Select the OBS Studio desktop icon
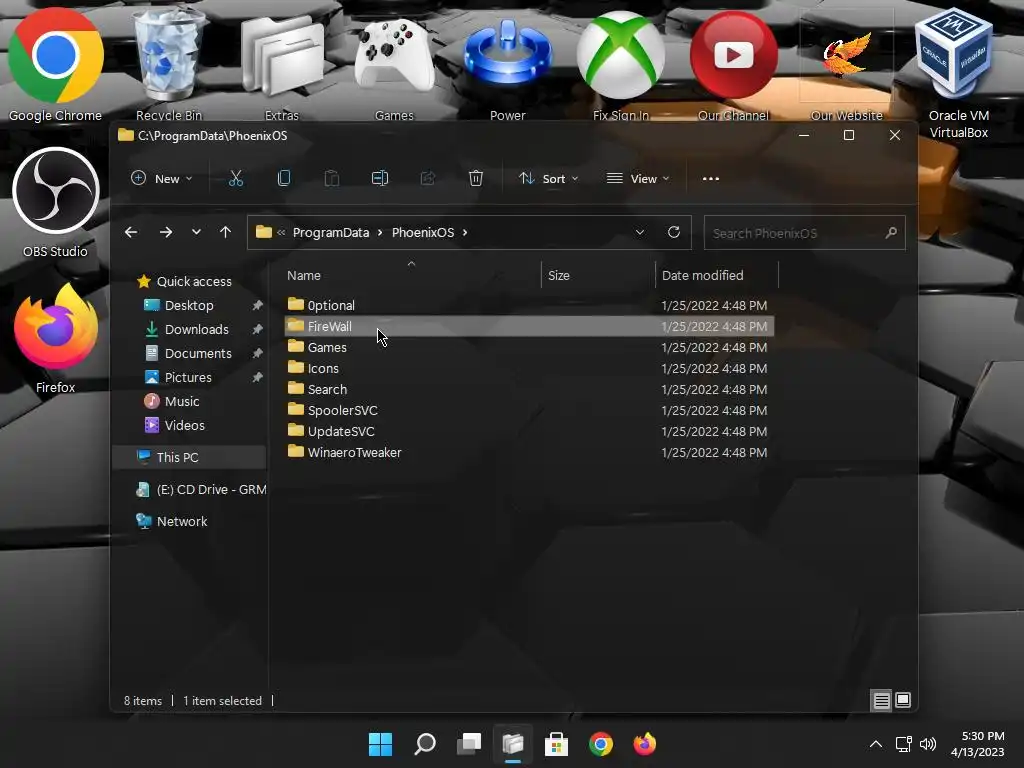The image size is (1024, 768). 56,202
